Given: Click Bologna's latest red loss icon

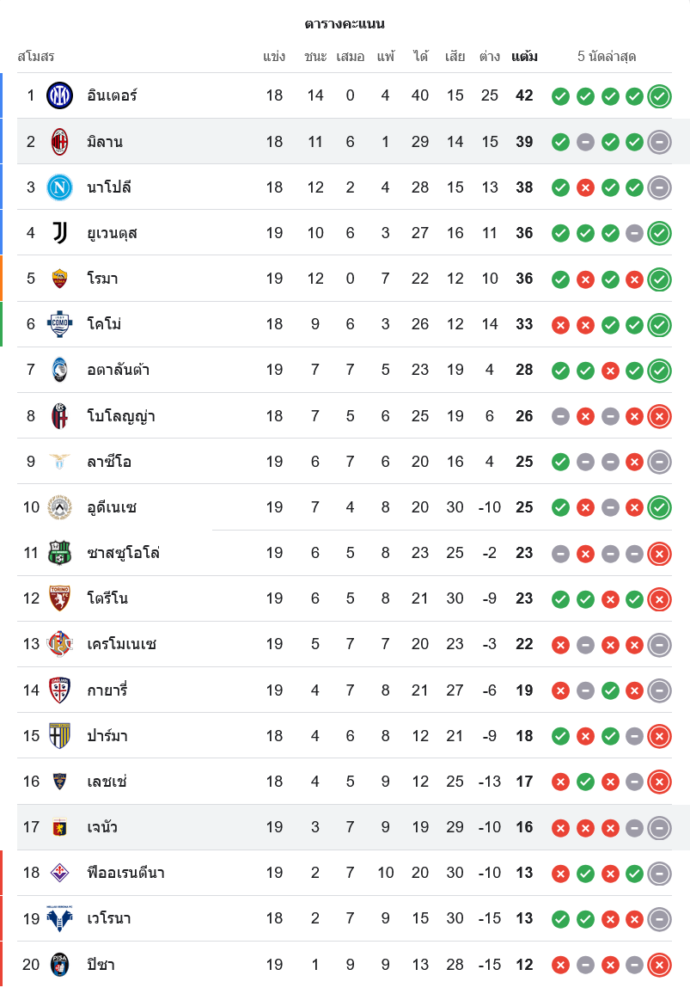Looking at the screenshot, I should tap(659, 416).
